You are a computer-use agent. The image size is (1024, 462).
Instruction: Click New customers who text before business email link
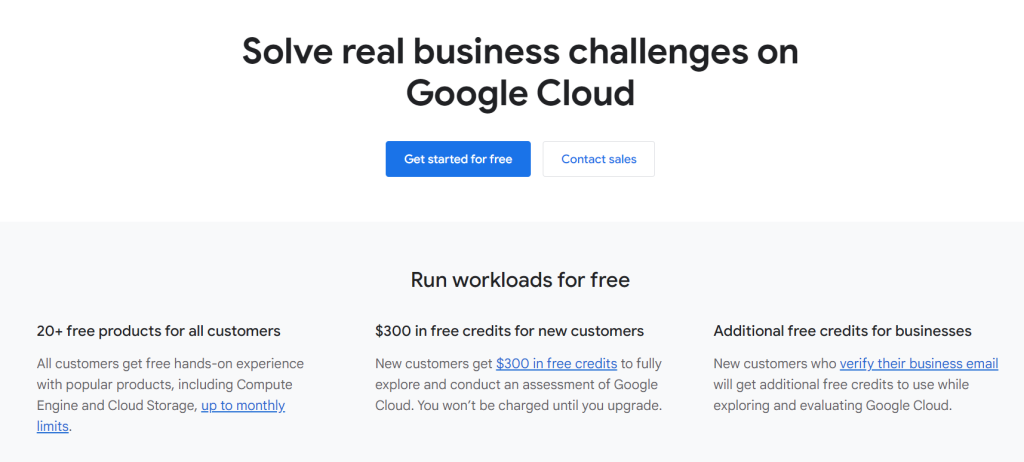775,363
